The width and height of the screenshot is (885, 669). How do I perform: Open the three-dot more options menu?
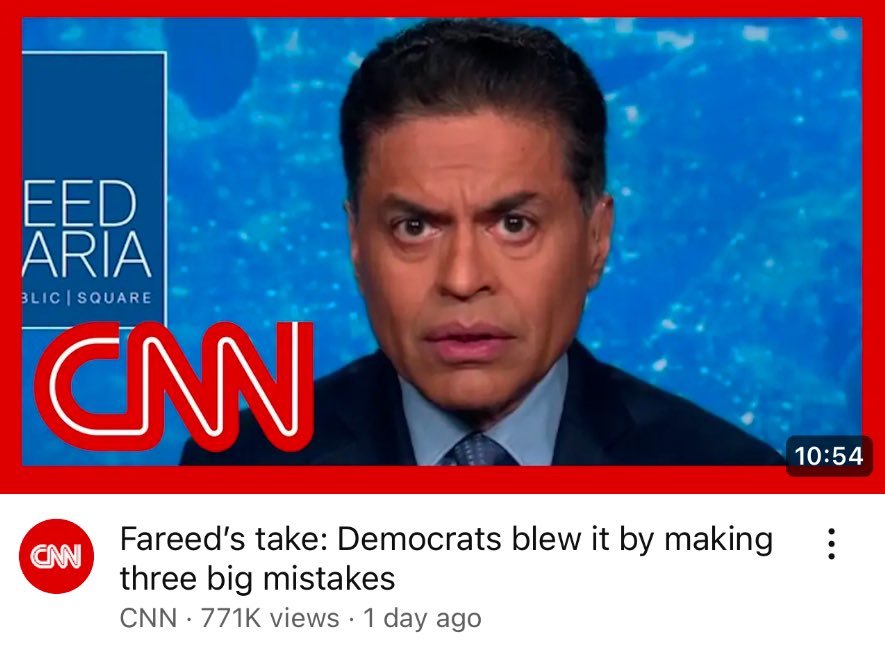[831, 544]
